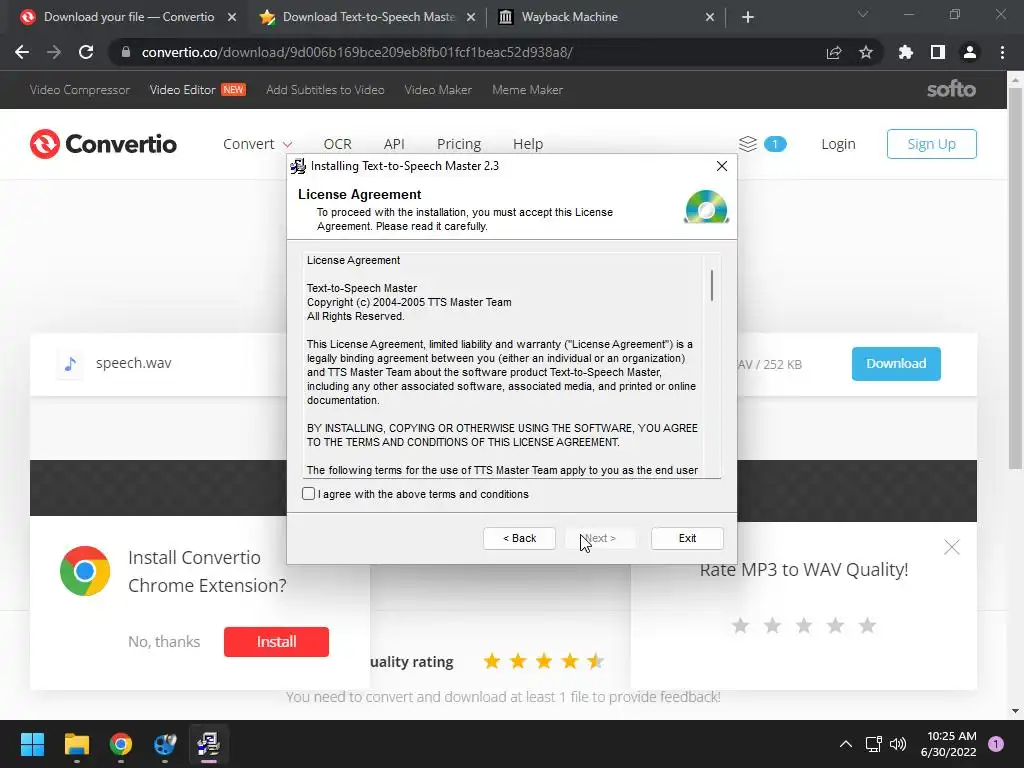Click the installer title bar app icon
1024x768 pixels.
point(298,166)
